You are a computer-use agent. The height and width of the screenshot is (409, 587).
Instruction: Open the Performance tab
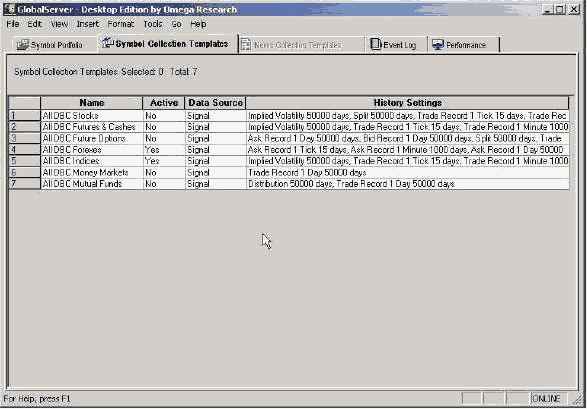coord(463,45)
